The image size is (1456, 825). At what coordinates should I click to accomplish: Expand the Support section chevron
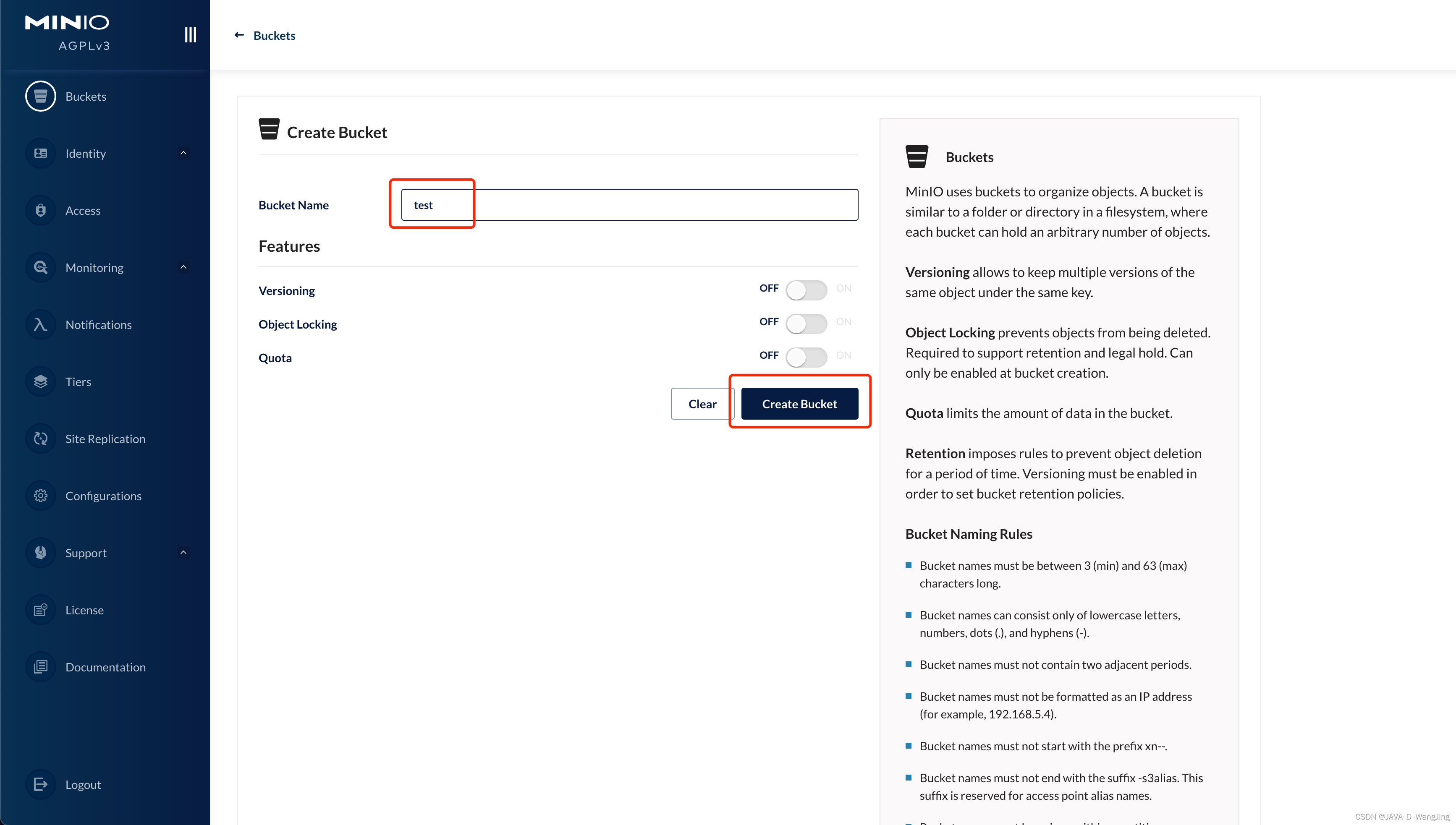(x=183, y=553)
